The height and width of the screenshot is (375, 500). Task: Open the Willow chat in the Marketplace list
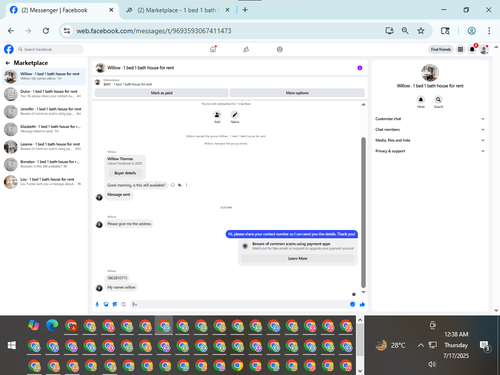pos(44,76)
